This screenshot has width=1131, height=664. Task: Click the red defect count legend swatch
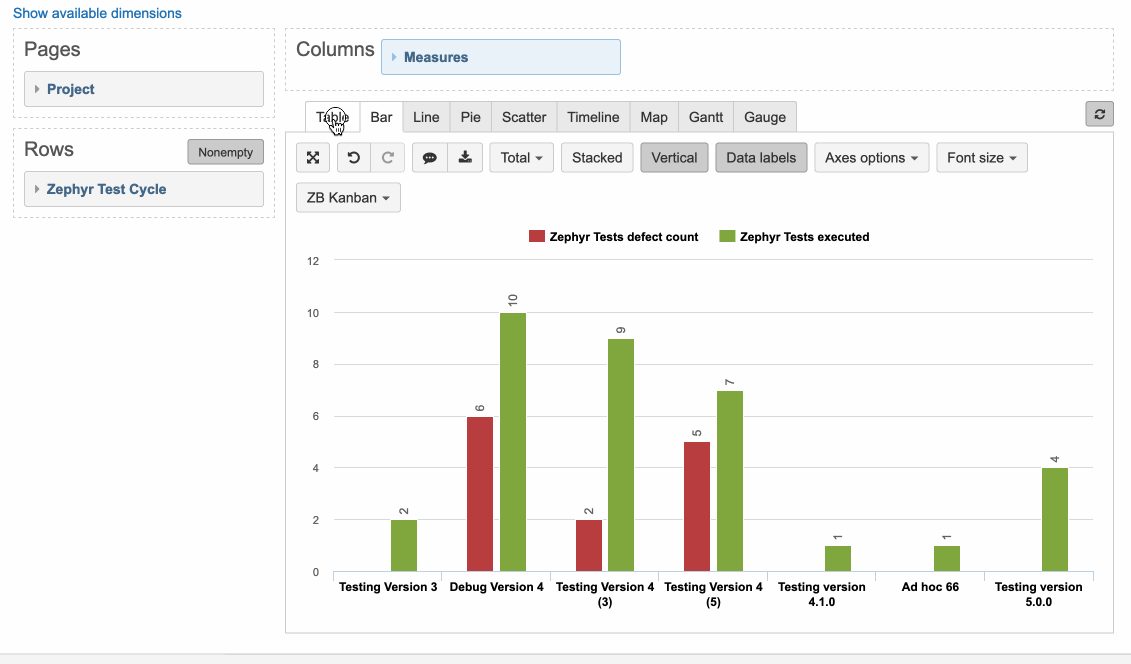(537, 236)
